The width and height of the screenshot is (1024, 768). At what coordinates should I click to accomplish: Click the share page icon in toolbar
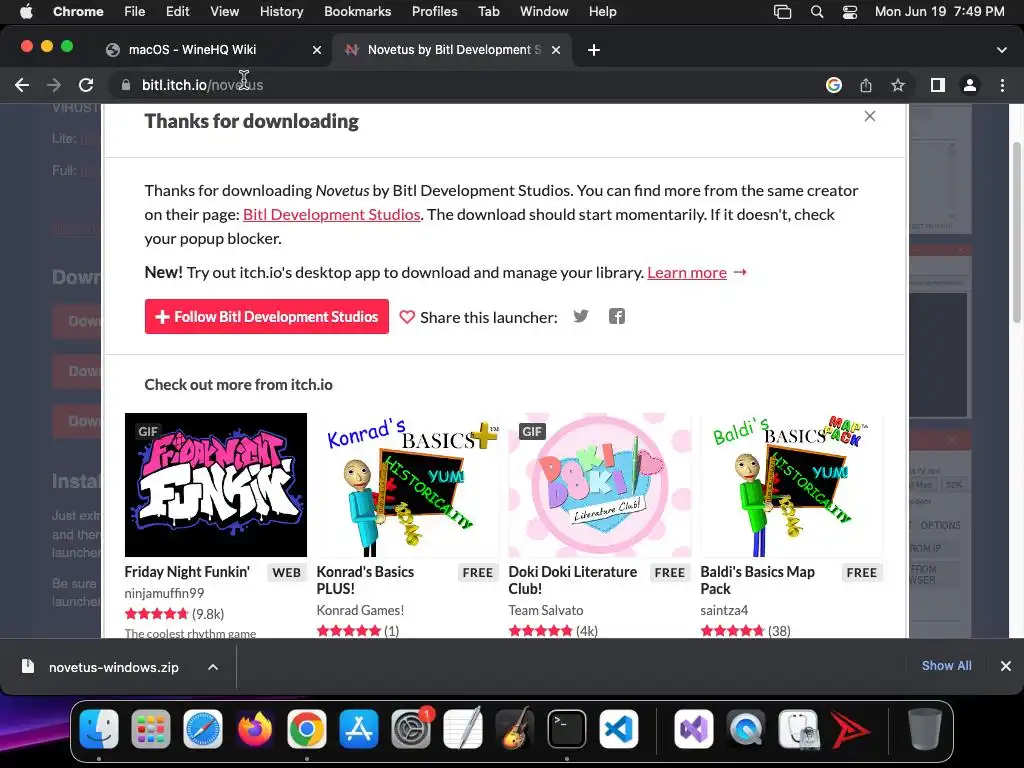(x=866, y=85)
